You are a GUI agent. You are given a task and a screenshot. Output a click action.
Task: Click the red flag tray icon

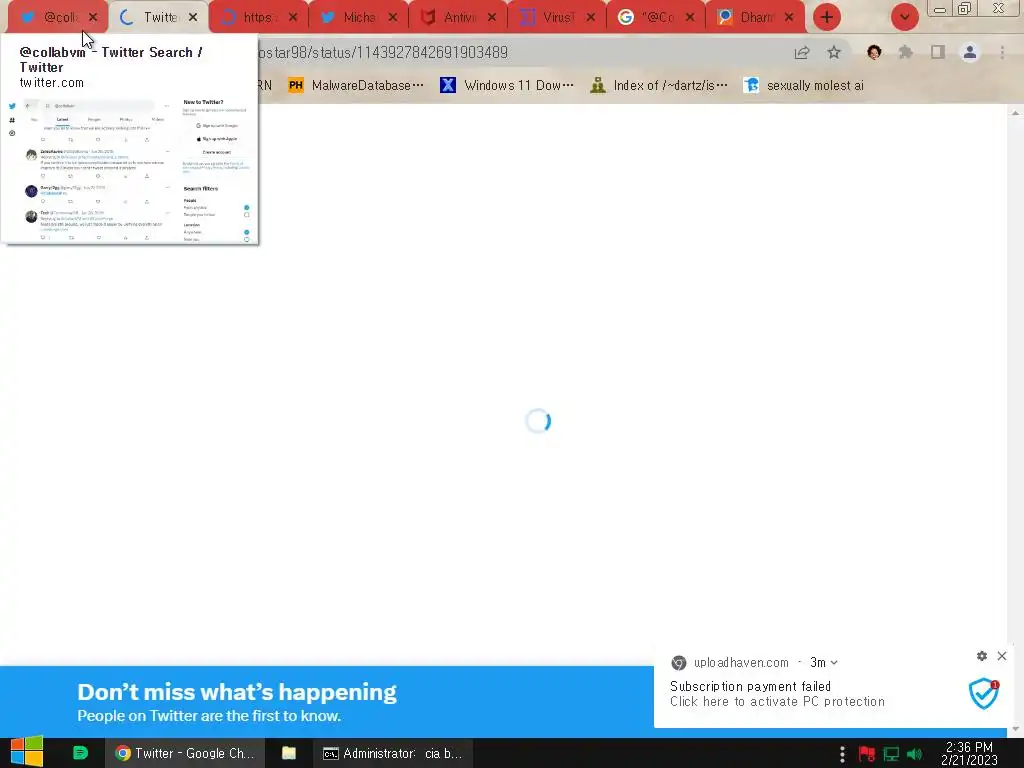click(867, 754)
